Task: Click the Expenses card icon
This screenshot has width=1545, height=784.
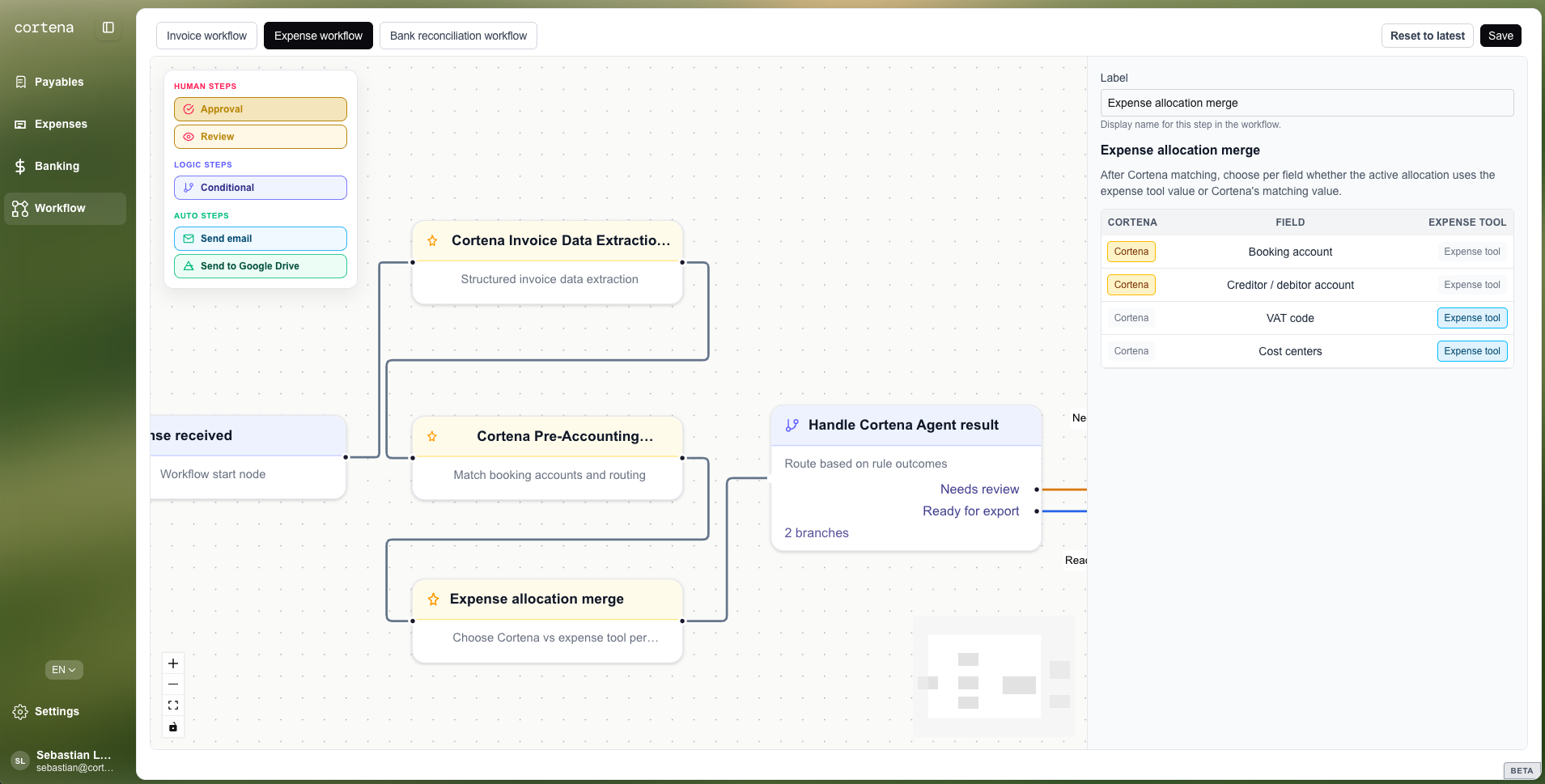Action: pos(21,124)
